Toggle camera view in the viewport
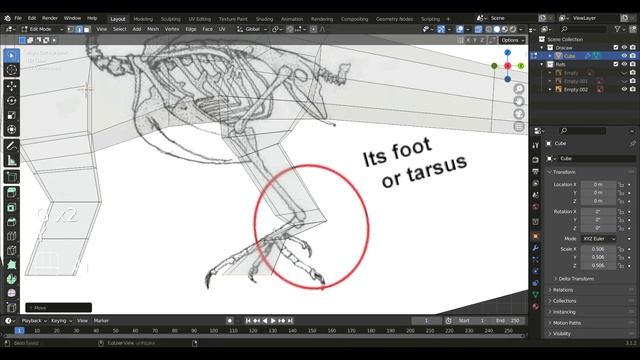 click(519, 114)
